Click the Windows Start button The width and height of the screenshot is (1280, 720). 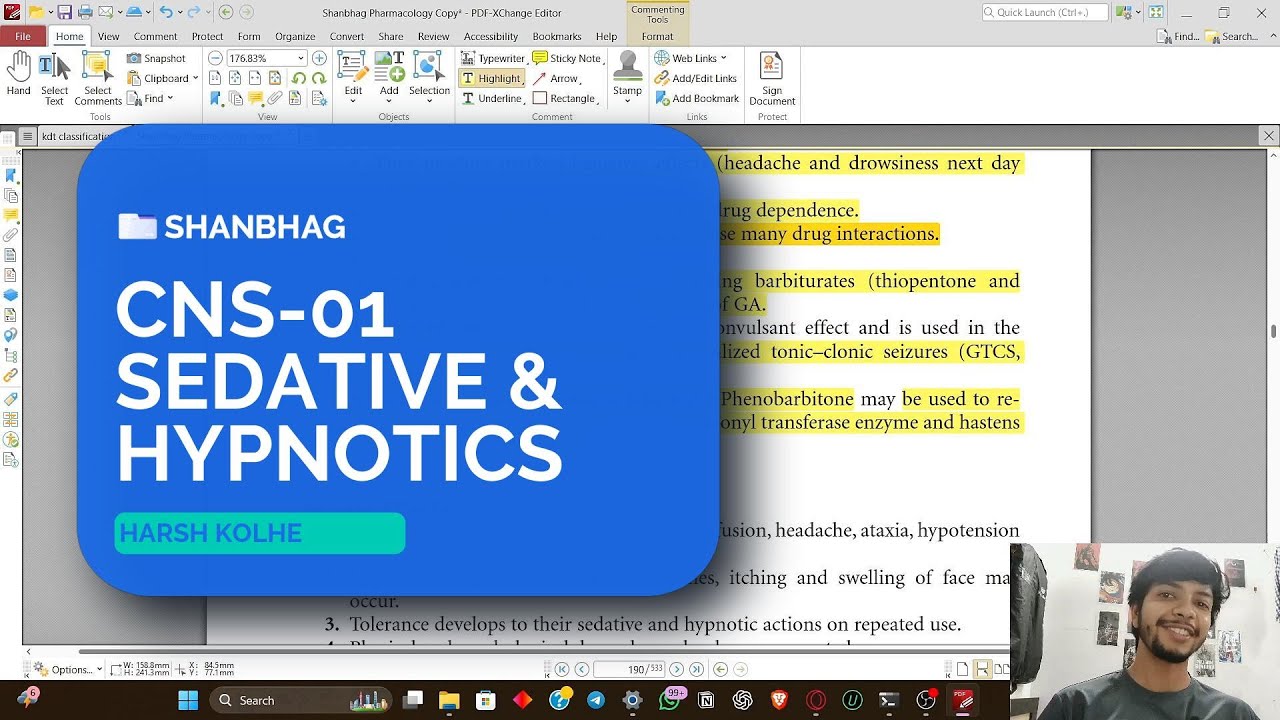[187, 700]
